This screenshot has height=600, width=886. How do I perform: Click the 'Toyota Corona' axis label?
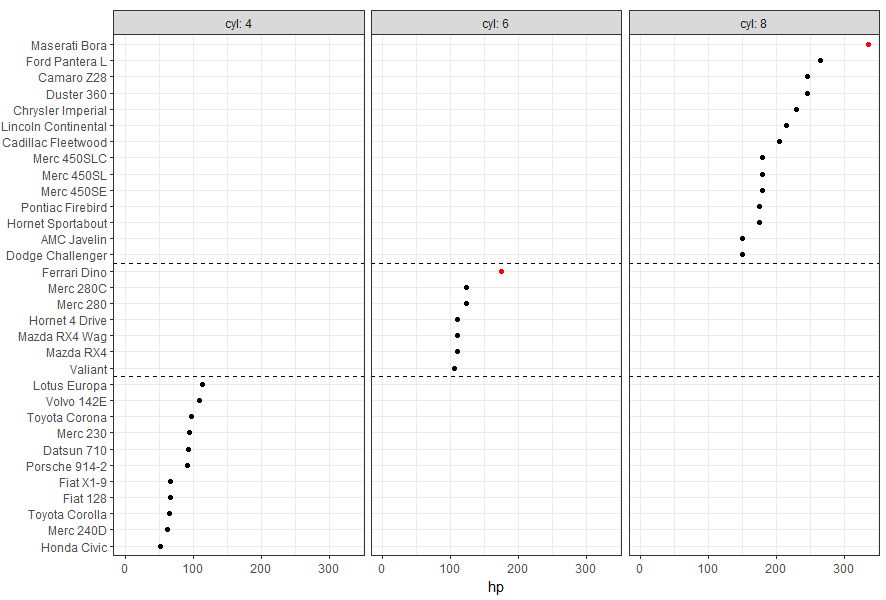coord(67,418)
